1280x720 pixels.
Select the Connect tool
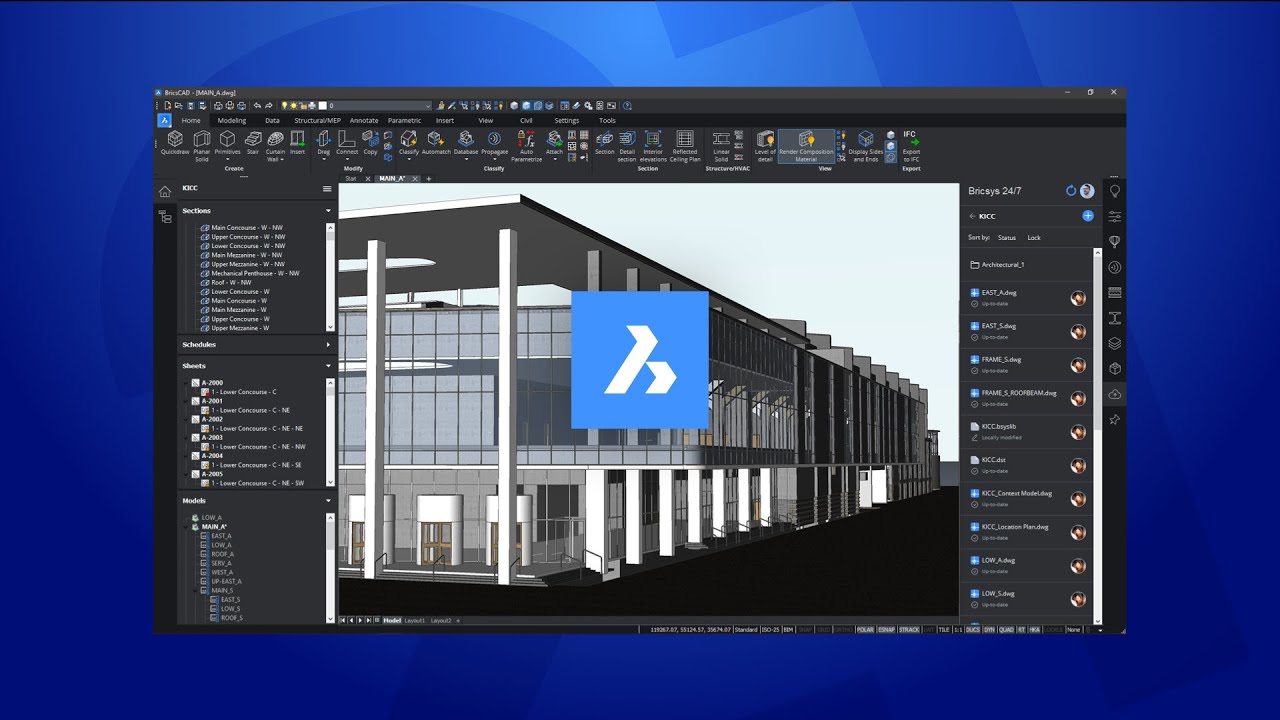pyautogui.click(x=347, y=144)
